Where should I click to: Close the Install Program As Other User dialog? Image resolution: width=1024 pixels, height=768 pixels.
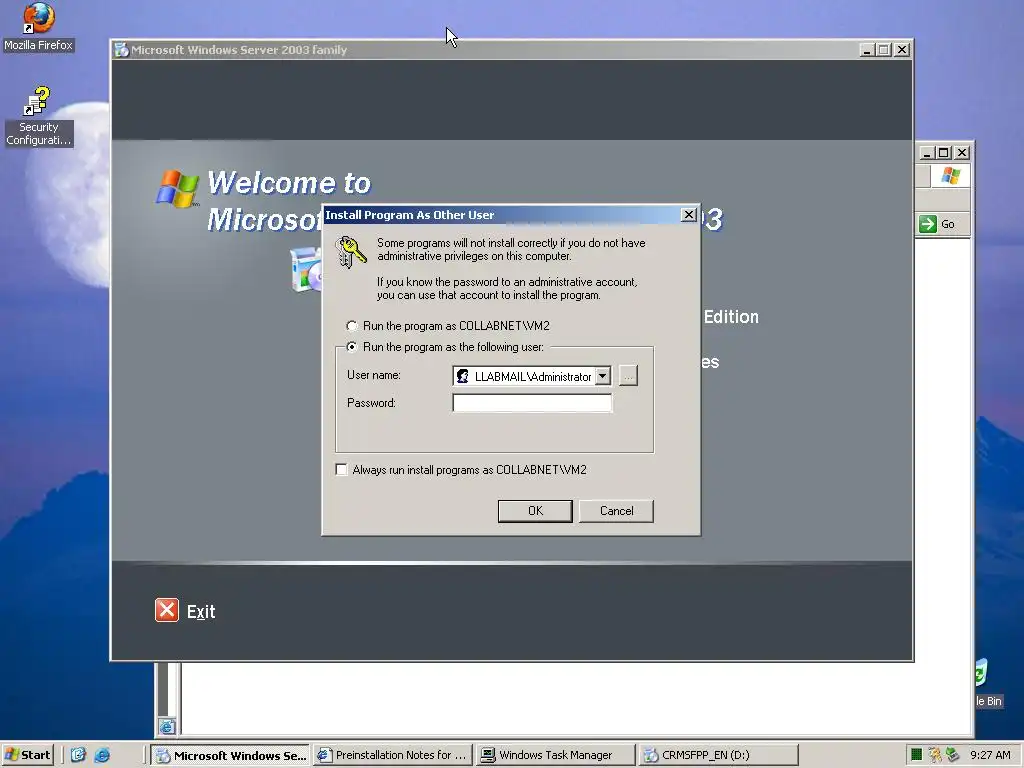click(688, 214)
